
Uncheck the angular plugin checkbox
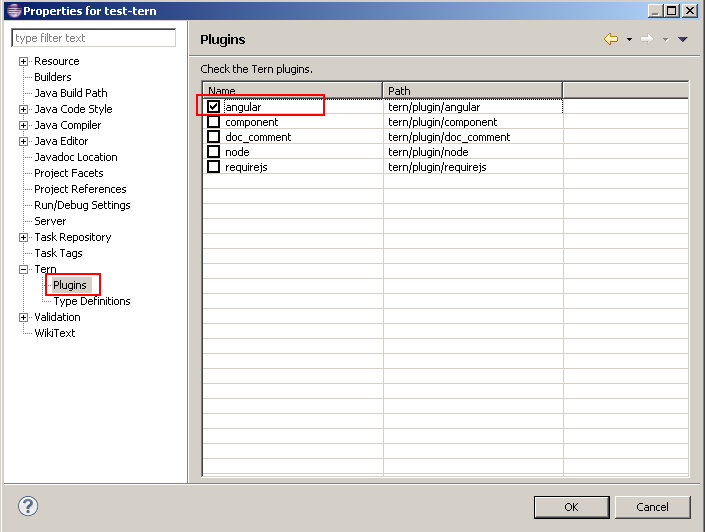tap(213, 107)
